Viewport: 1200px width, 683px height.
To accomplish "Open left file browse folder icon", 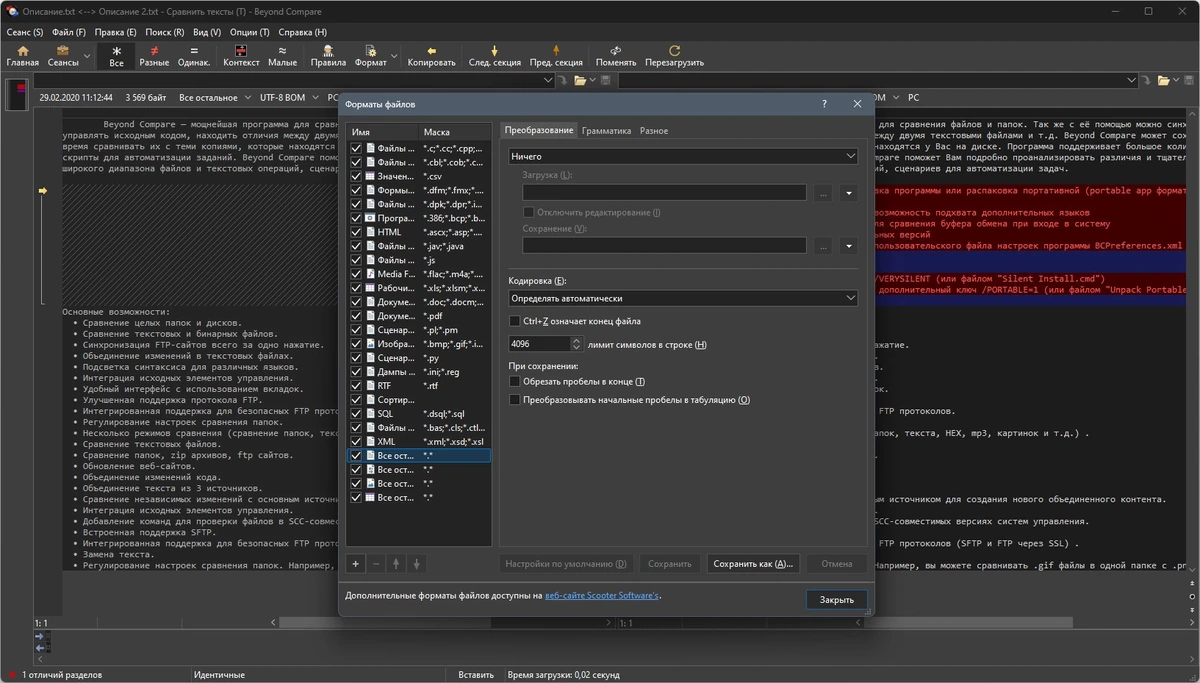I will click(578, 80).
